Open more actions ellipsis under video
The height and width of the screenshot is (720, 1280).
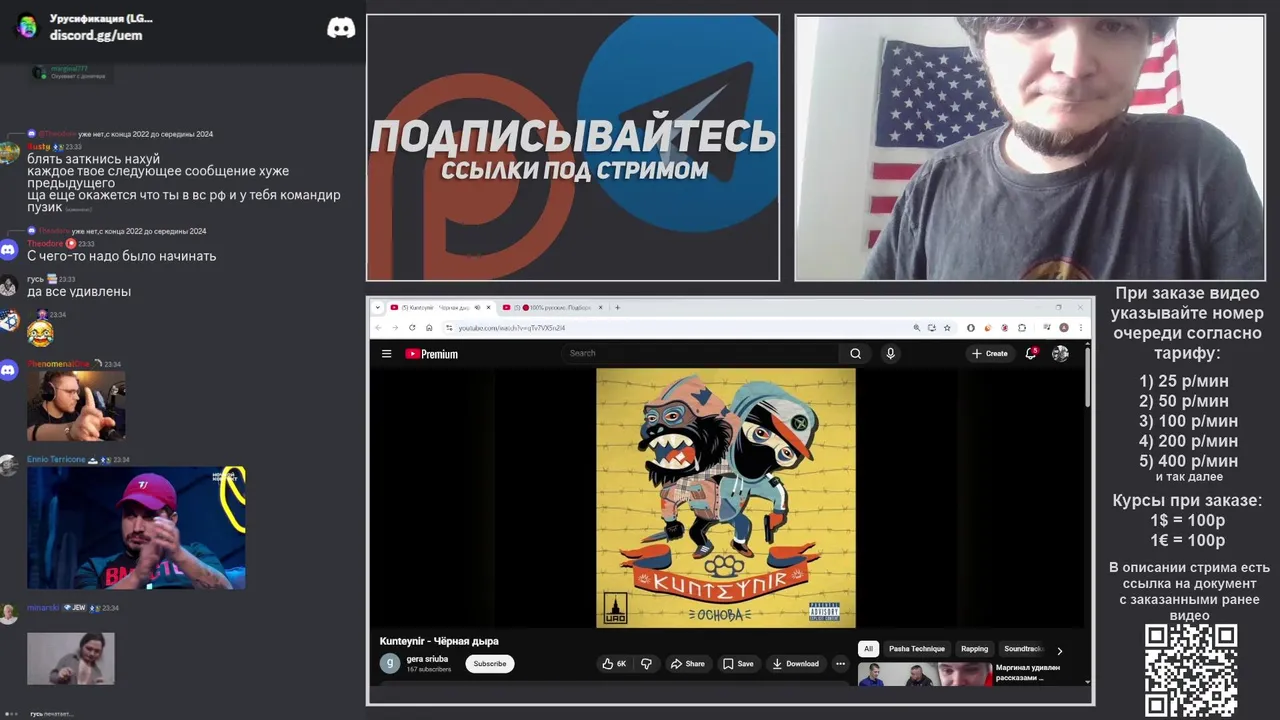[x=840, y=664]
